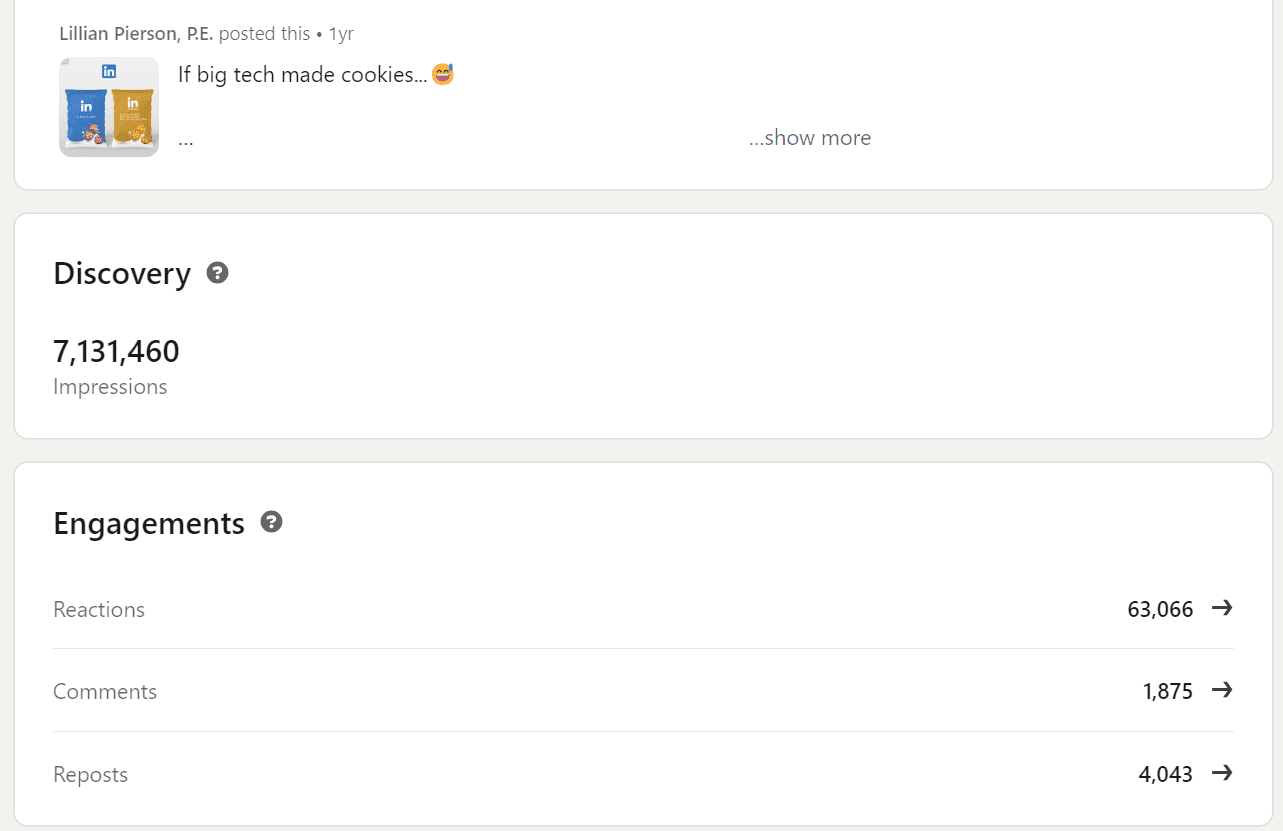Screen dimensions: 1283x831
Task: Open Comments details via arrow icon
Action: pyautogui.click(x=1221, y=690)
